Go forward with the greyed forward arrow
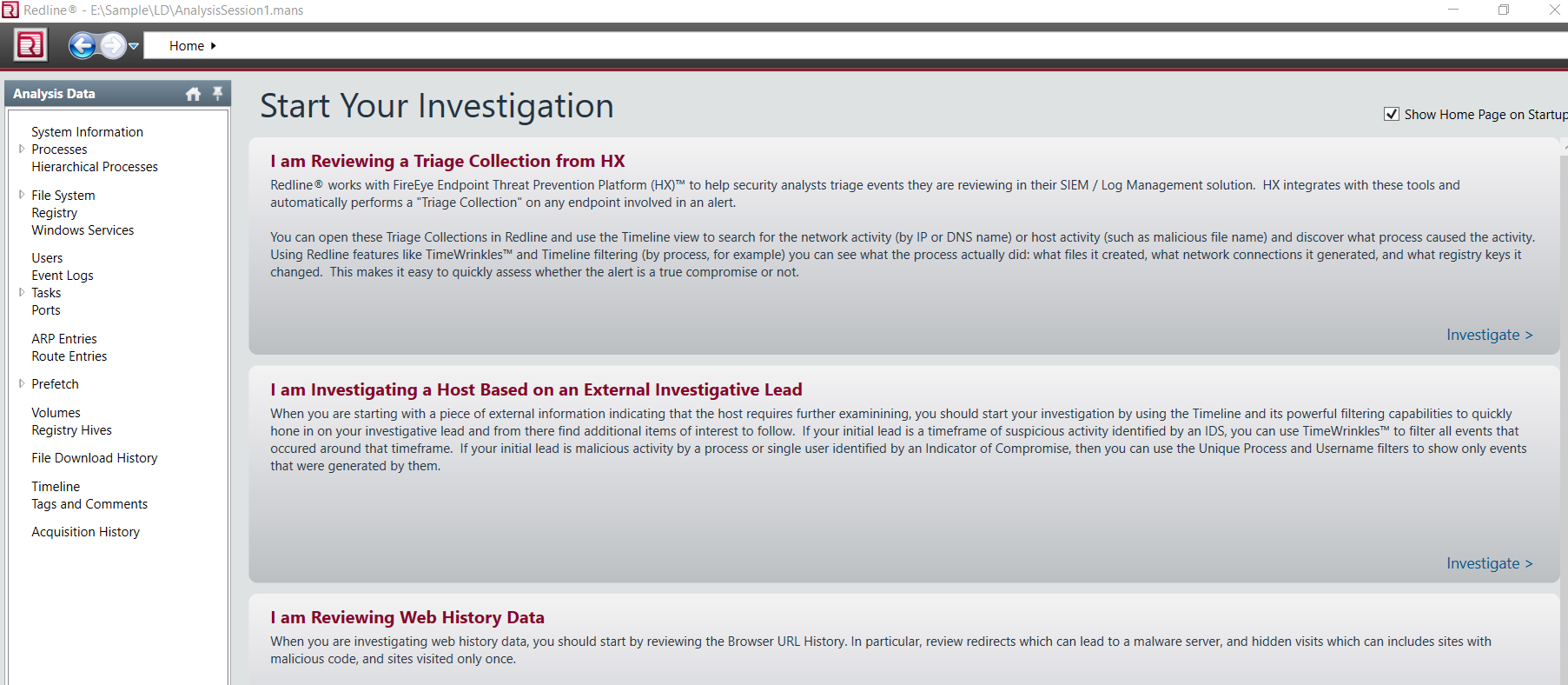 pos(113,45)
